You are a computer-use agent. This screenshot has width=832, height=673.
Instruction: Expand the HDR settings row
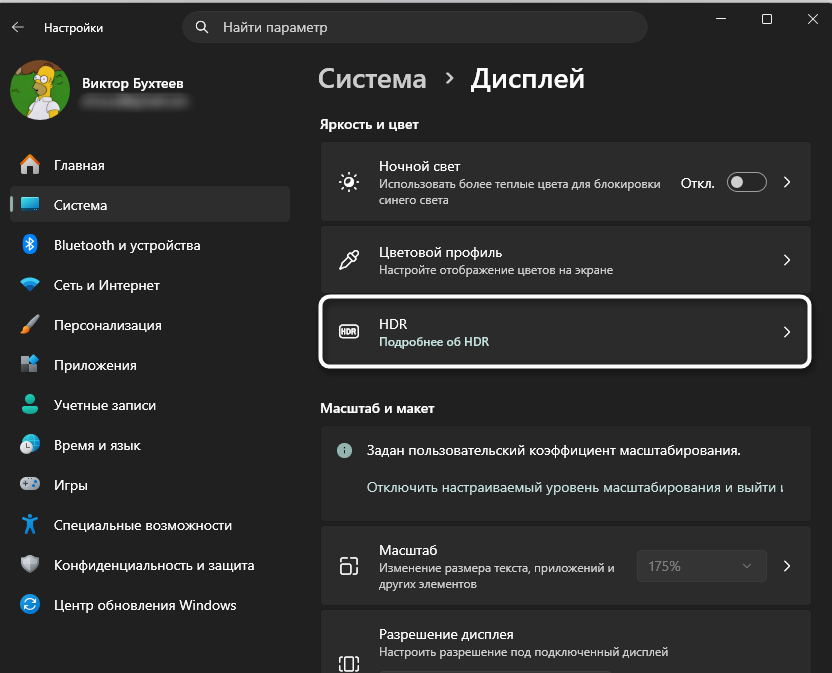coord(786,331)
